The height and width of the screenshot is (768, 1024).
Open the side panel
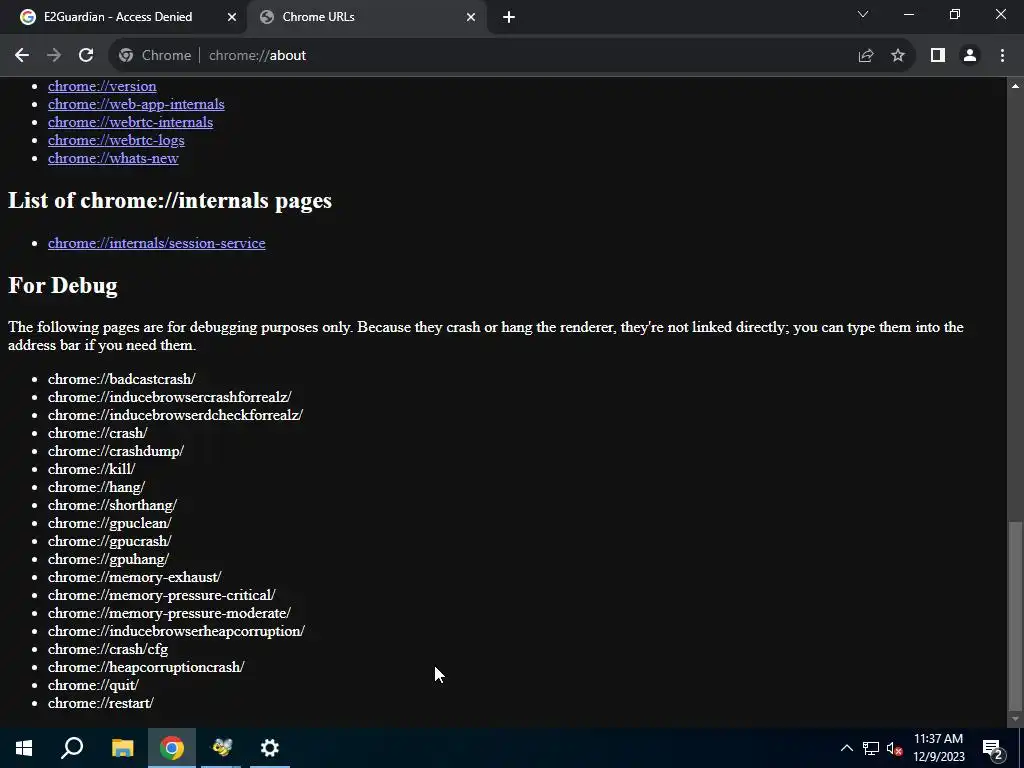click(938, 56)
